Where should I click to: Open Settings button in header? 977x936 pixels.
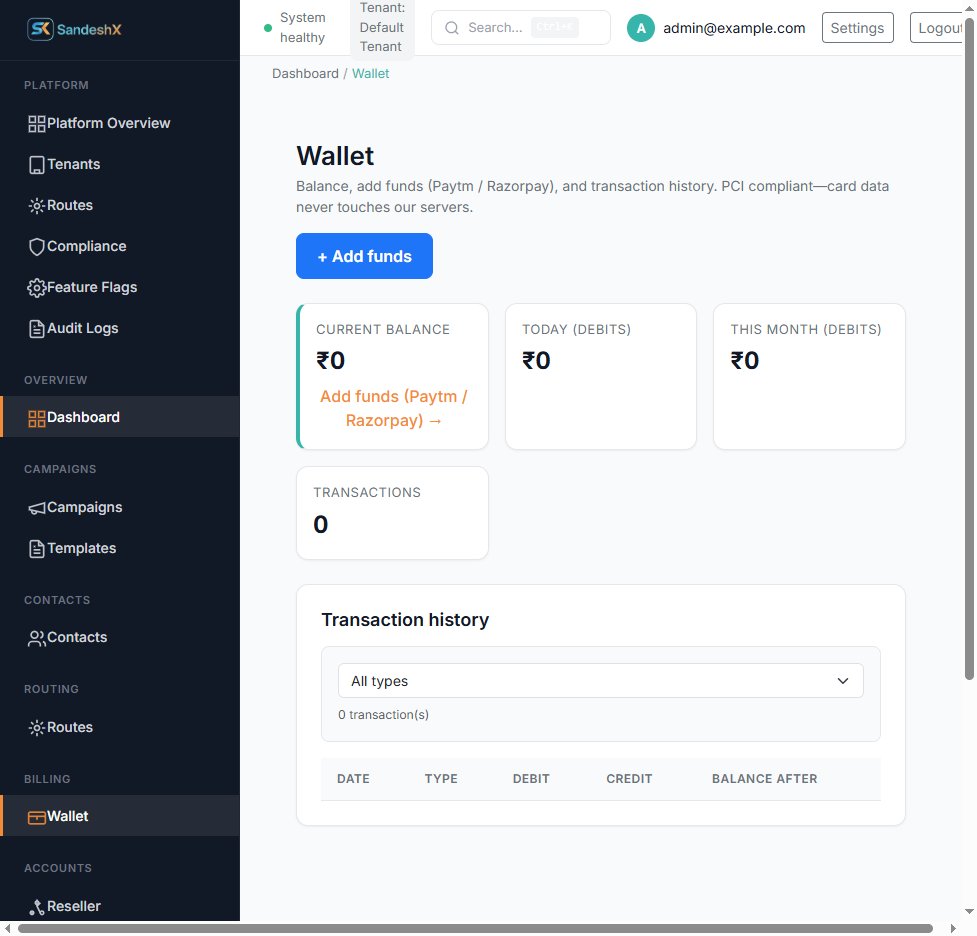click(857, 28)
